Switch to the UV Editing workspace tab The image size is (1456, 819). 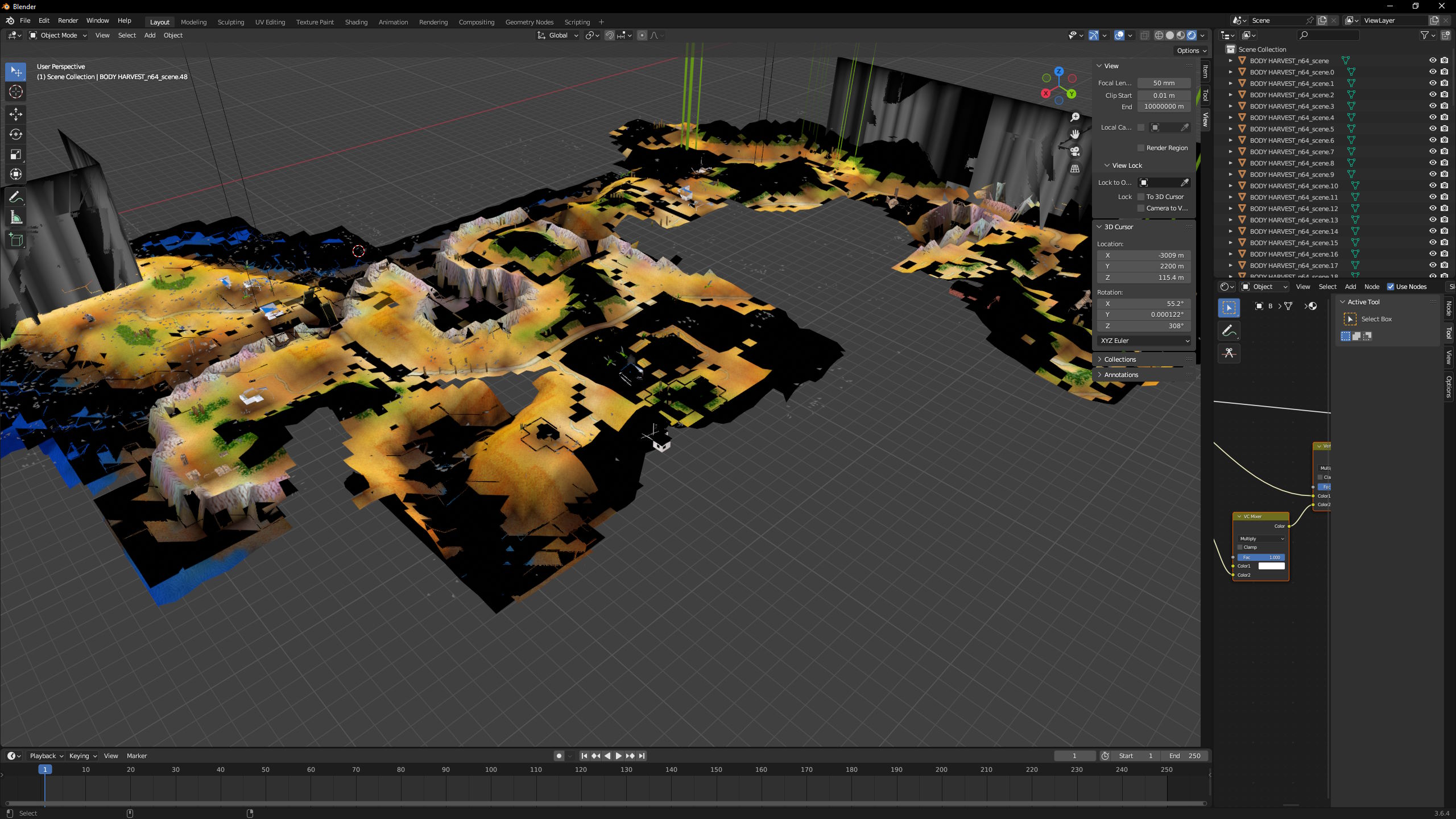pos(270,22)
